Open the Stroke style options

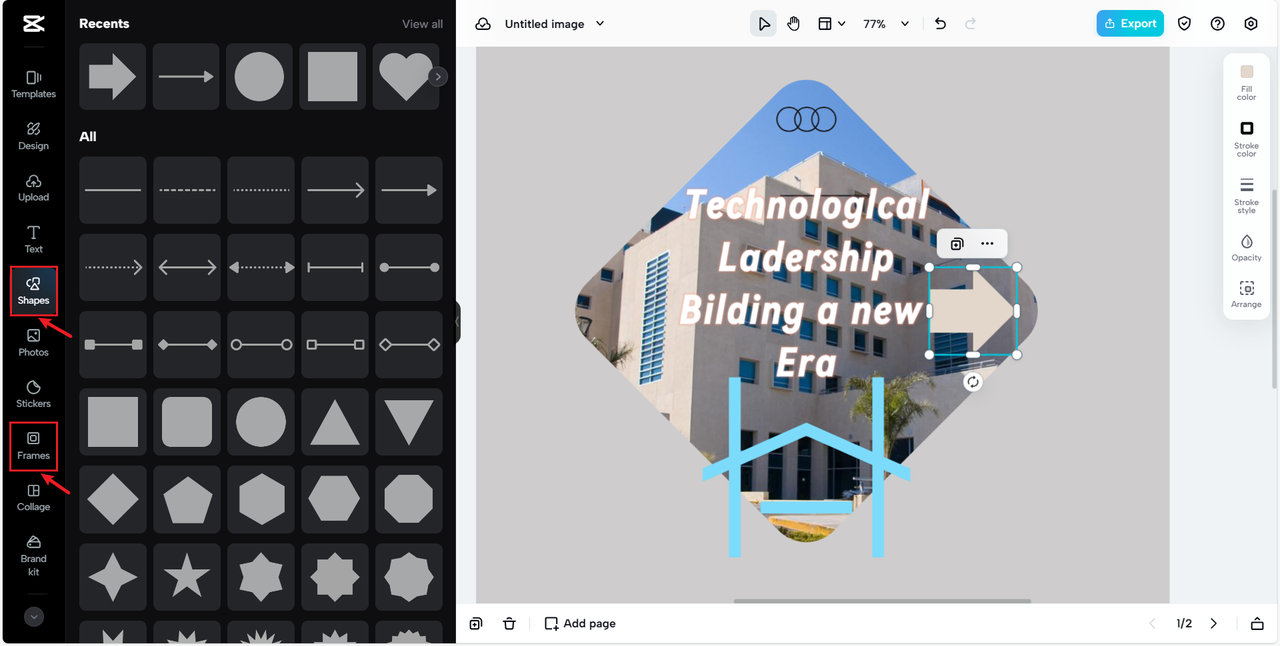click(1246, 195)
